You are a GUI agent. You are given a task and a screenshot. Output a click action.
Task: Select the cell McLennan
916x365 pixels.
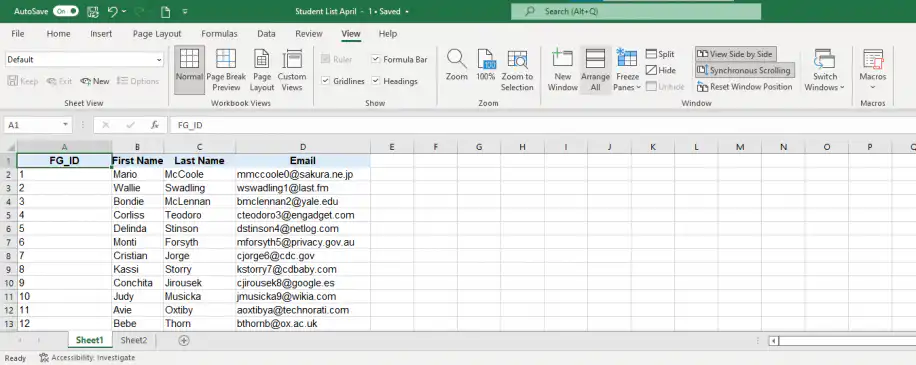coord(199,201)
